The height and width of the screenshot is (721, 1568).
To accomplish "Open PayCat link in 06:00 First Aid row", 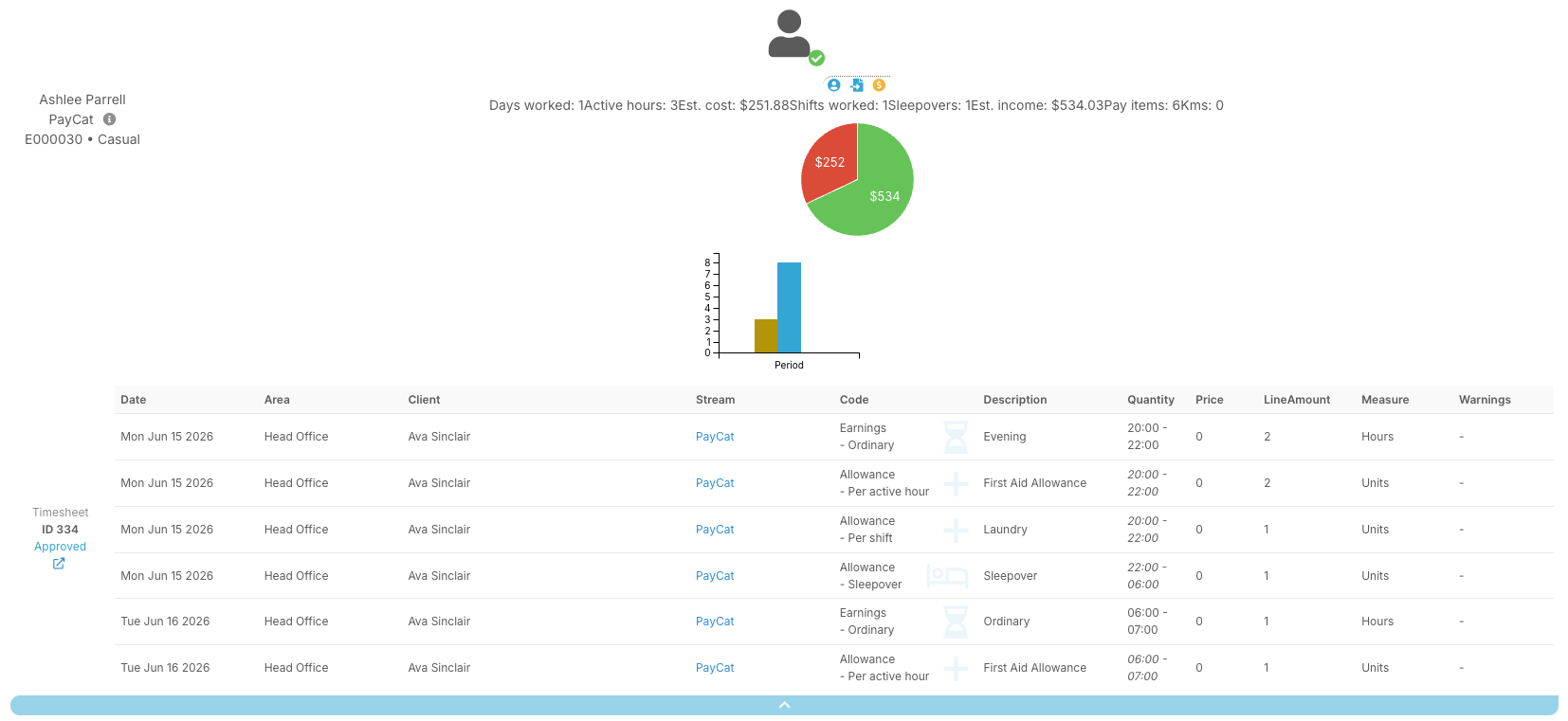I will (715, 668).
